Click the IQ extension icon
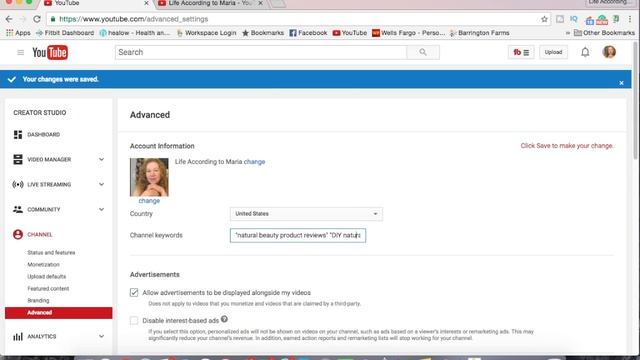 573,19
